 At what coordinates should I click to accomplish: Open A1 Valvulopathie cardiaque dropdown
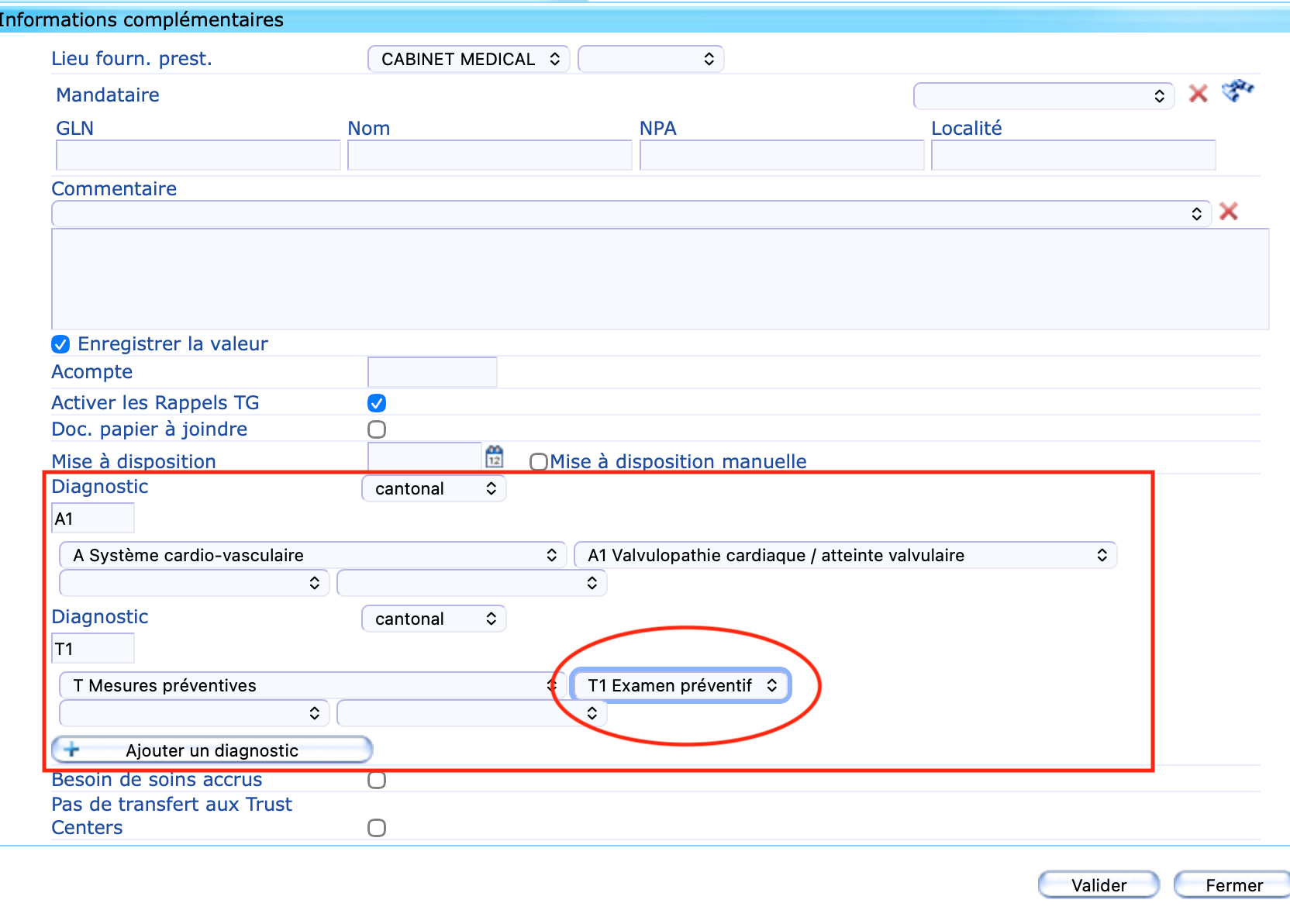844,555
